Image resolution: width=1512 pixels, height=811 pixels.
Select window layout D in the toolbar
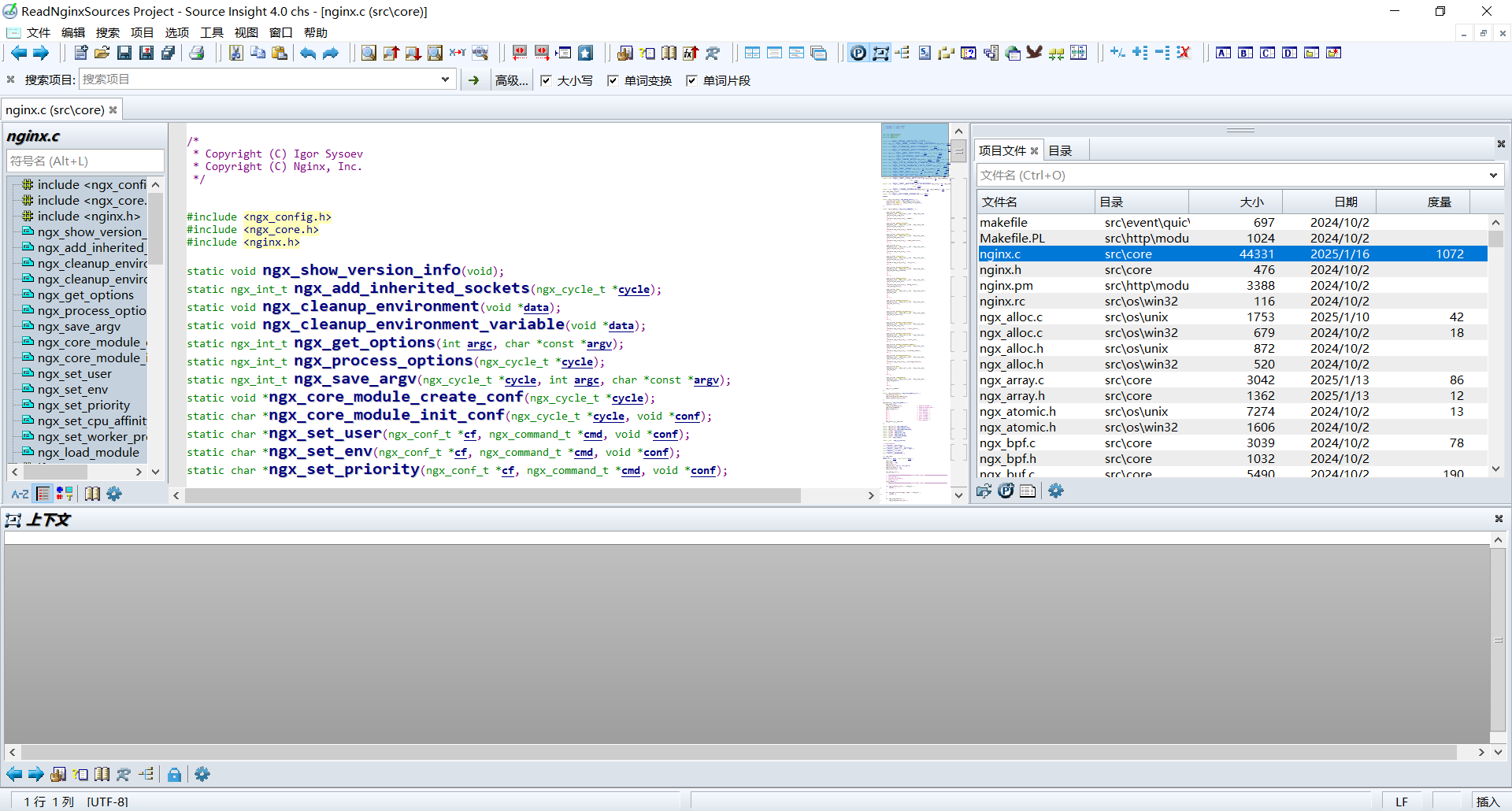[x=1289, y=53]
